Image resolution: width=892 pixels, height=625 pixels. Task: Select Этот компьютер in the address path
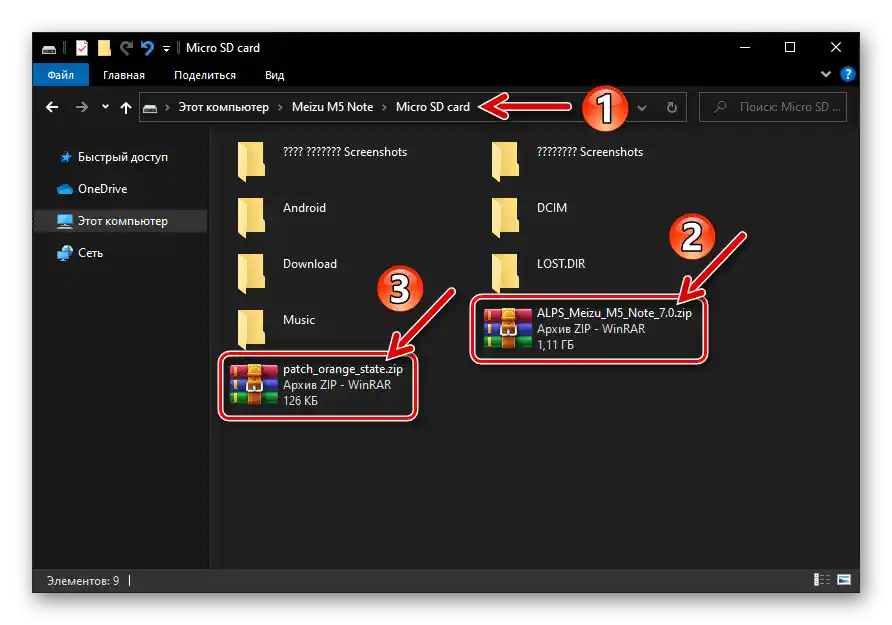224,107
